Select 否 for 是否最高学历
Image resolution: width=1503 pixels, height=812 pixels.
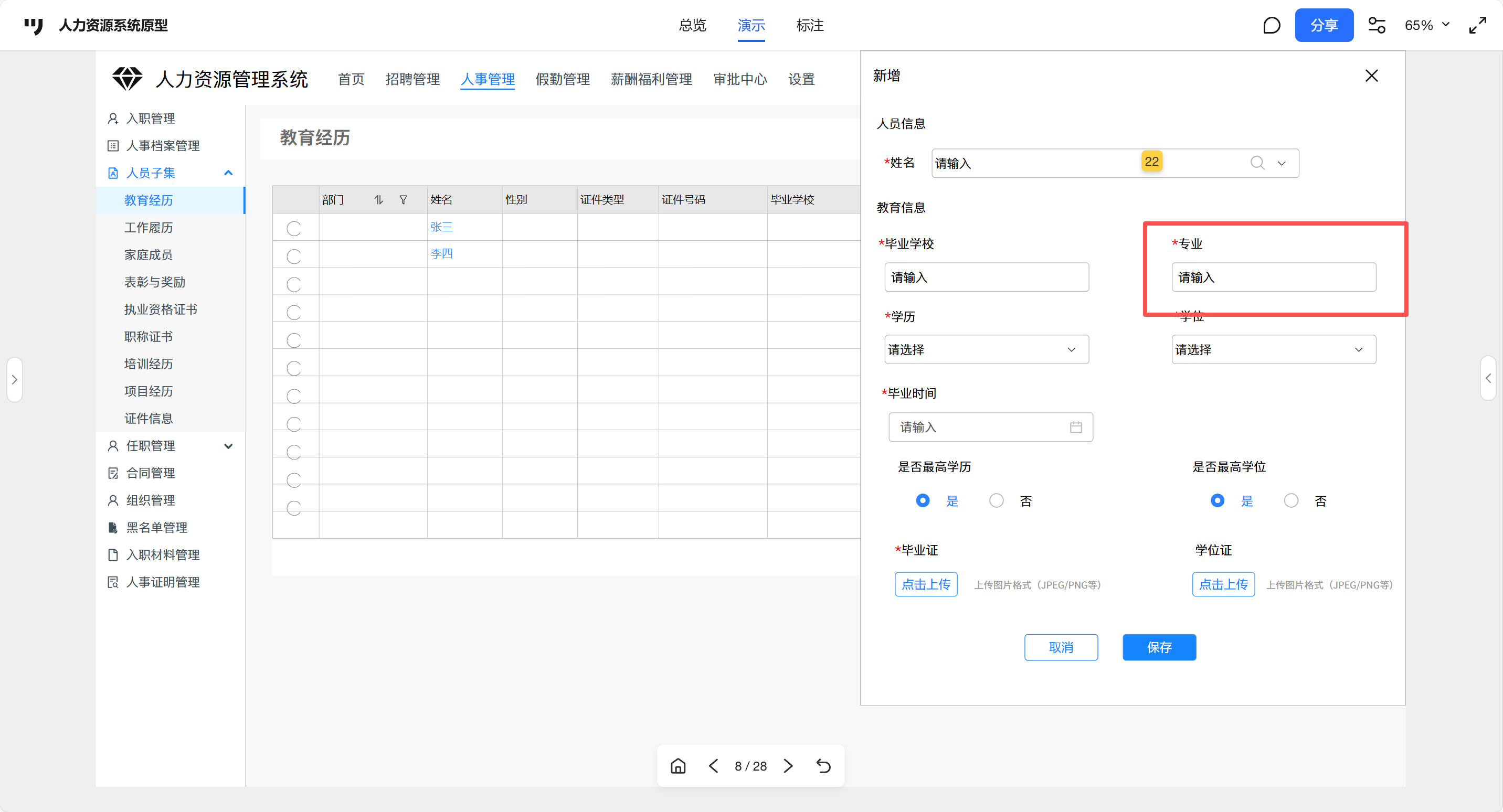click(997, 500)
